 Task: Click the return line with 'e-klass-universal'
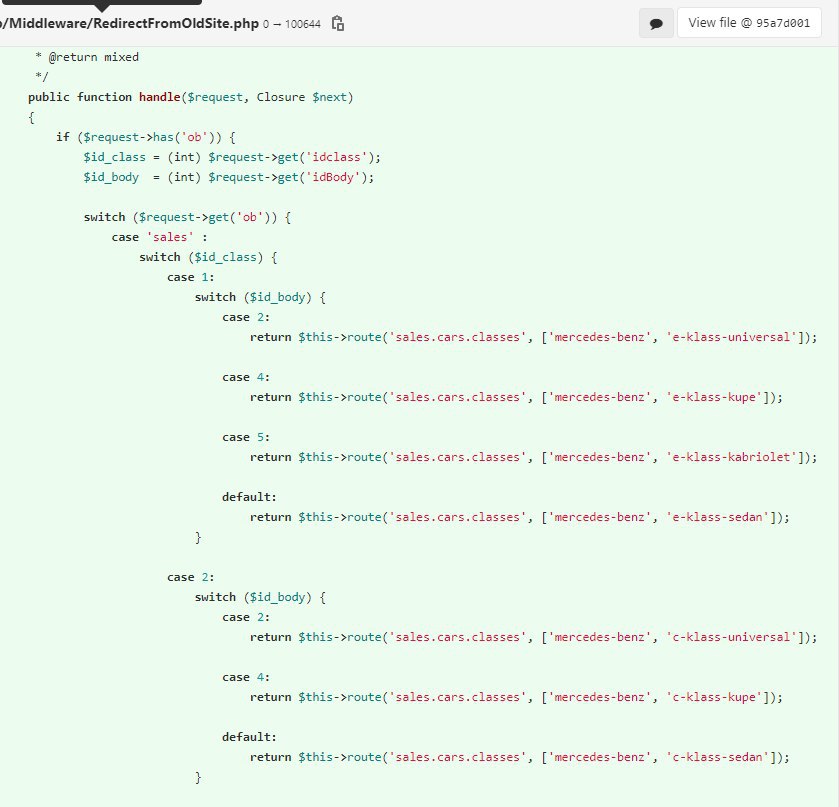click(533, 337)
